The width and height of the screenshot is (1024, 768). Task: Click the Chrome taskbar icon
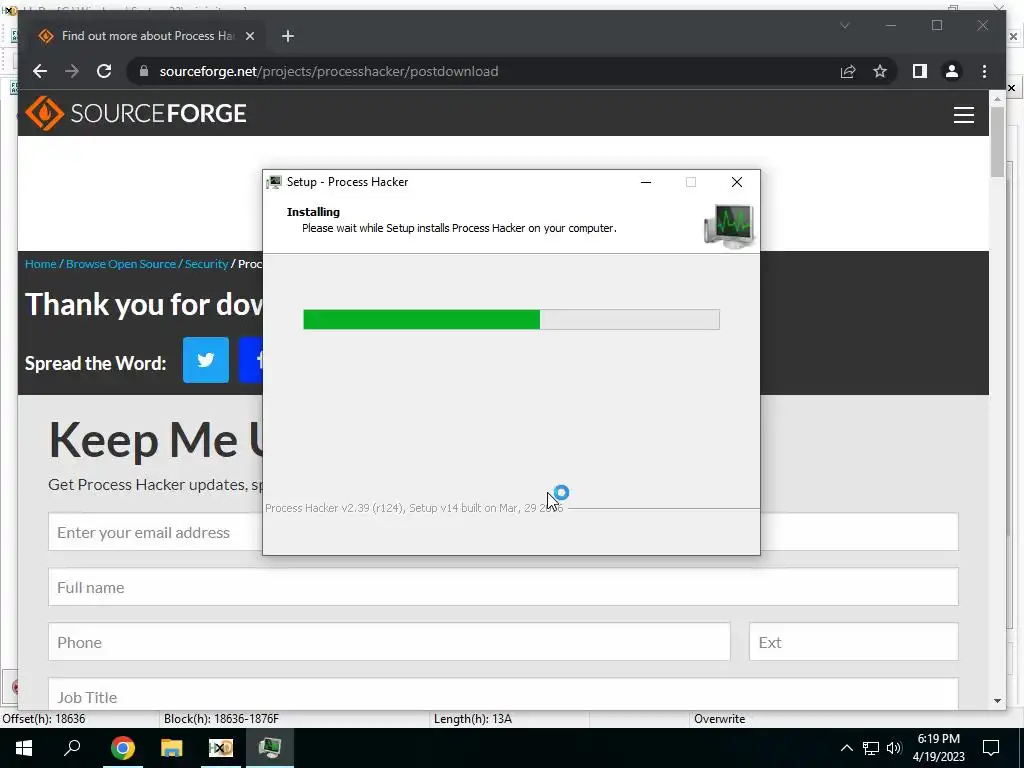122,748
